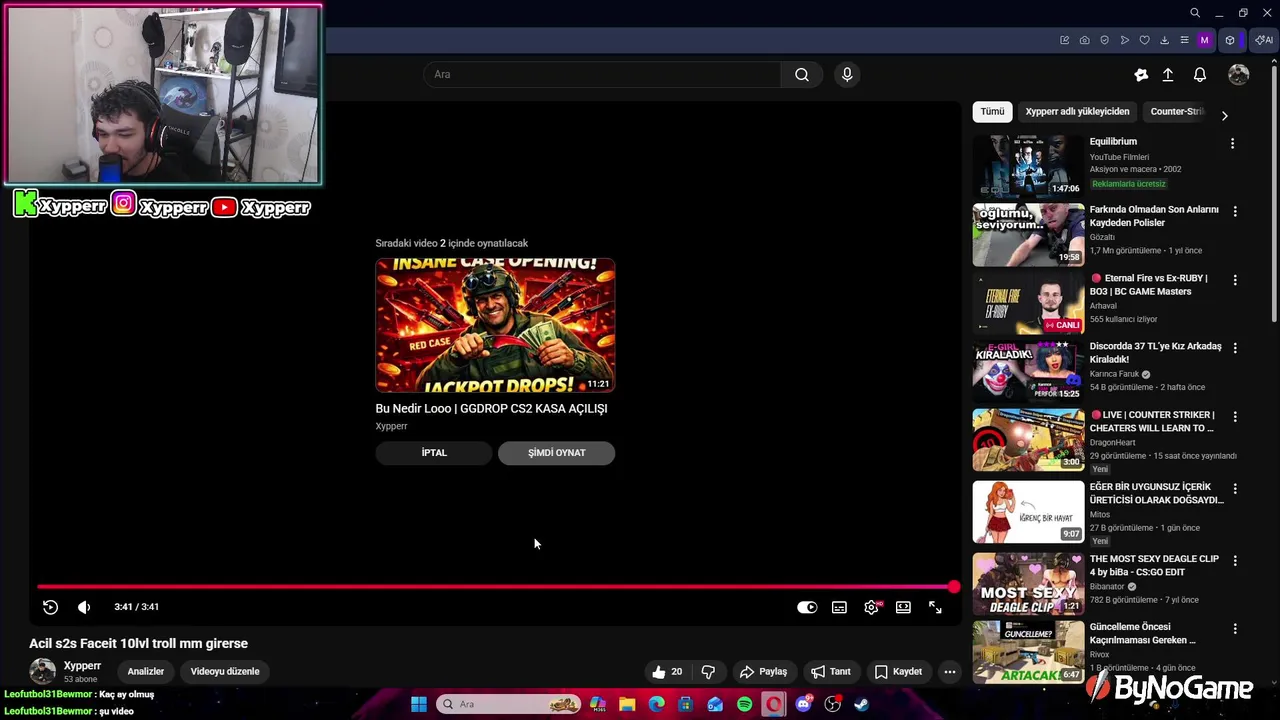Open Opera's send/flow arrow icon
Image resolution: width=1280 pixels, height=720 pixels.
tap(1124, 40)
